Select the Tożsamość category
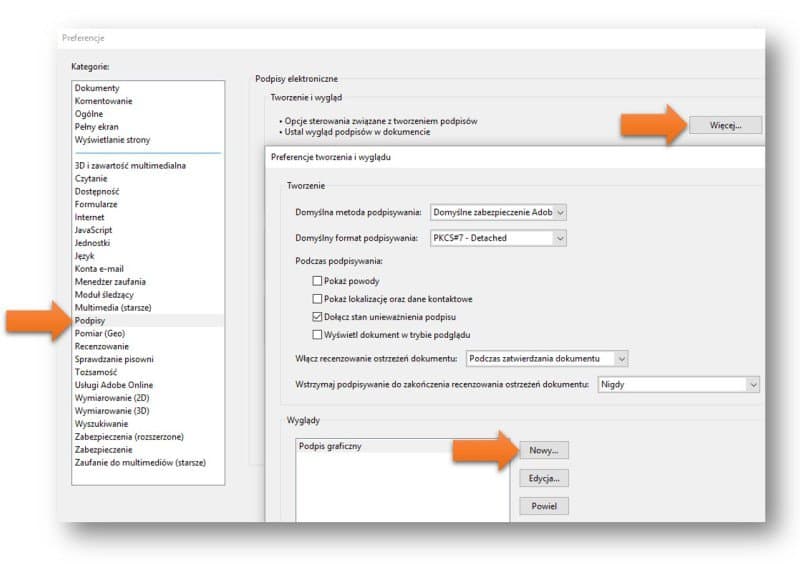This screenshot has width=800, height=564. tap(147, 372)
